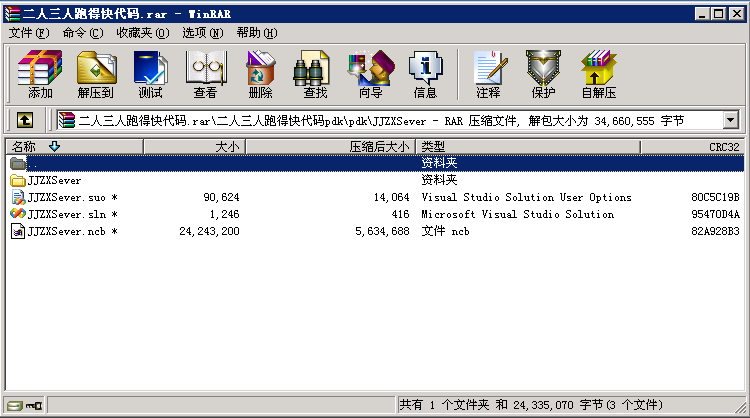
Task: Show archive 信息 (Info) icon
Action: pos(425,74)
